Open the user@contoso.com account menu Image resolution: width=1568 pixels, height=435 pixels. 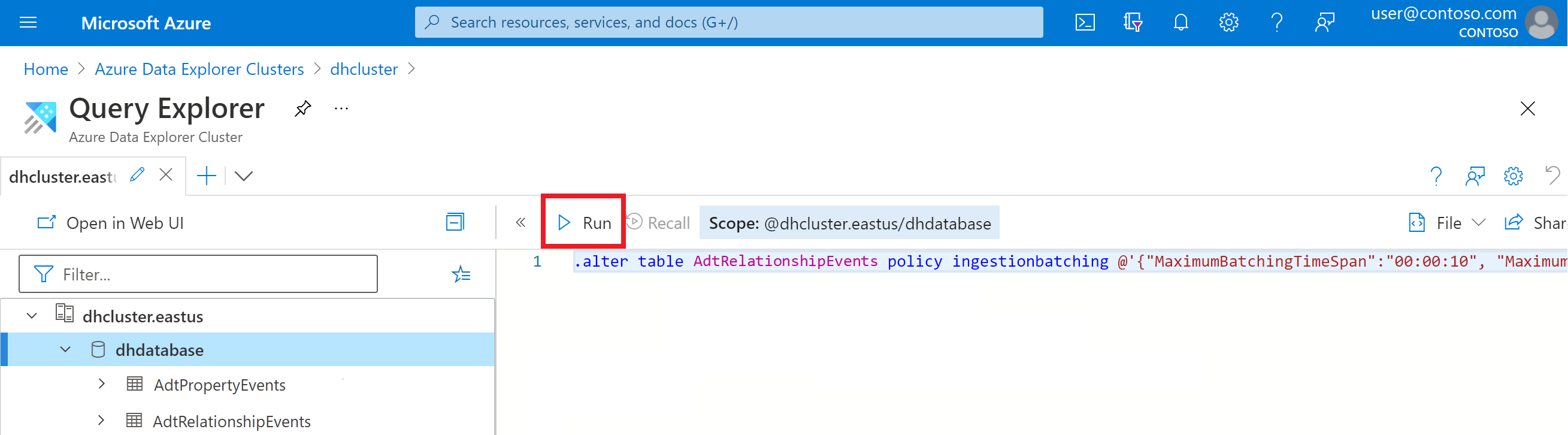(x=1443, y=23)
